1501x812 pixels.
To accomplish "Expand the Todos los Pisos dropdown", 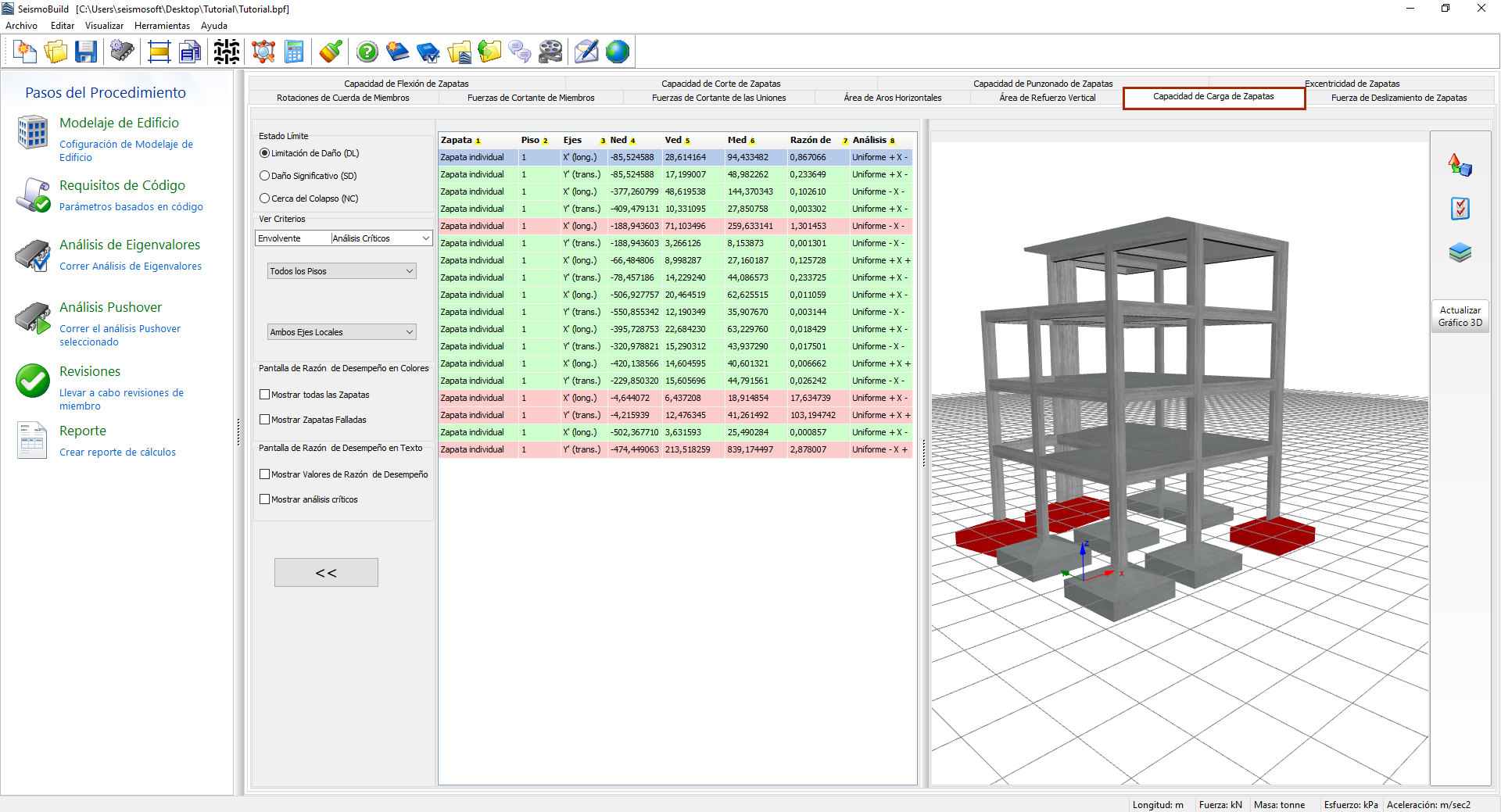I will click(342, 271).
